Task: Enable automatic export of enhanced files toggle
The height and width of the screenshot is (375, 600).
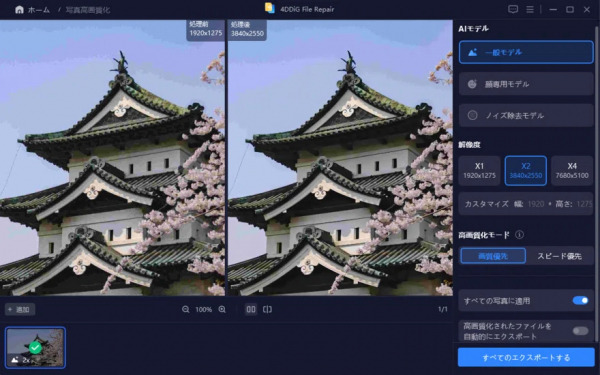Action: [x=580, y=331]
